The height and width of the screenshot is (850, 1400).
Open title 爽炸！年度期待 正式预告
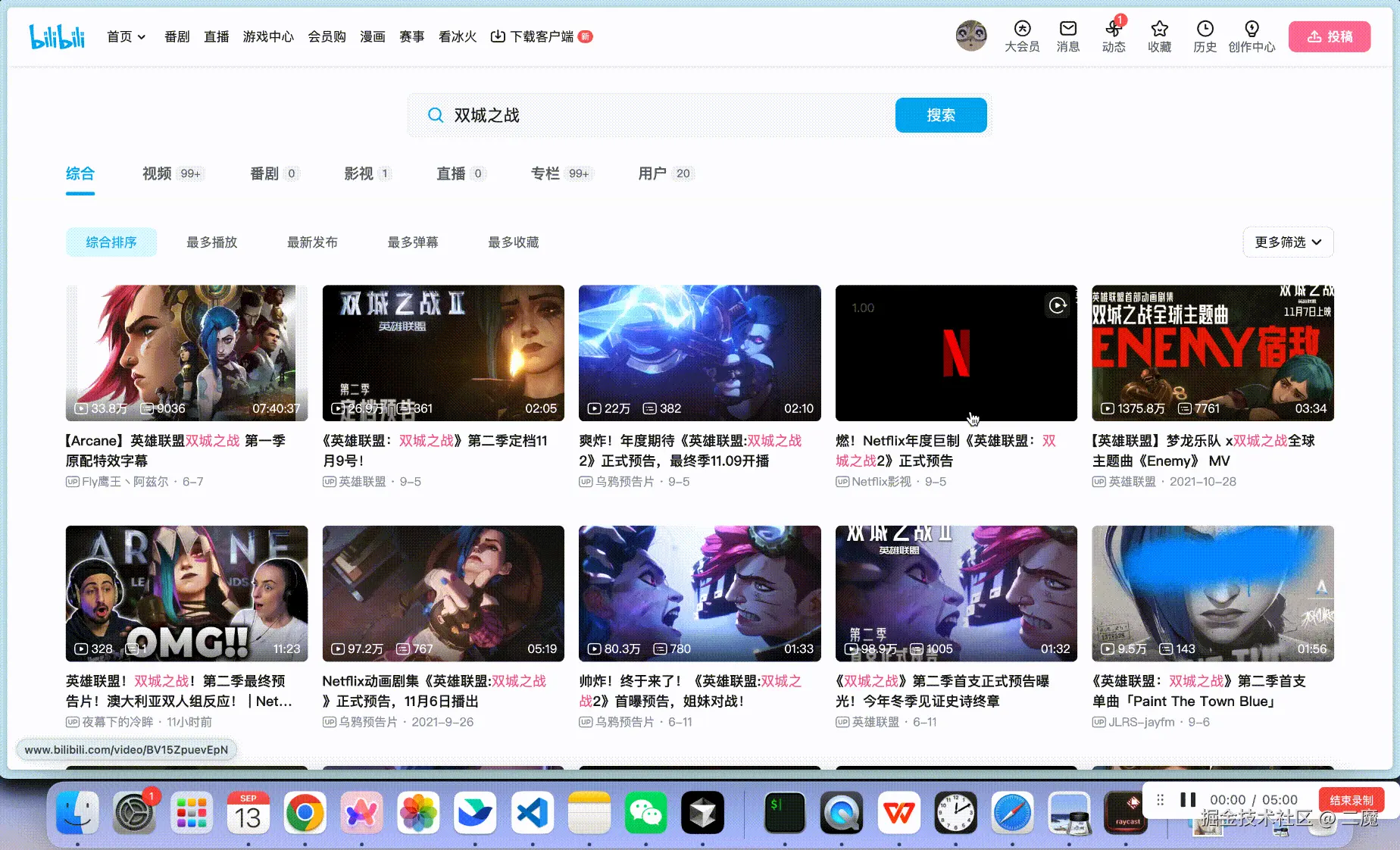[689, 450]
